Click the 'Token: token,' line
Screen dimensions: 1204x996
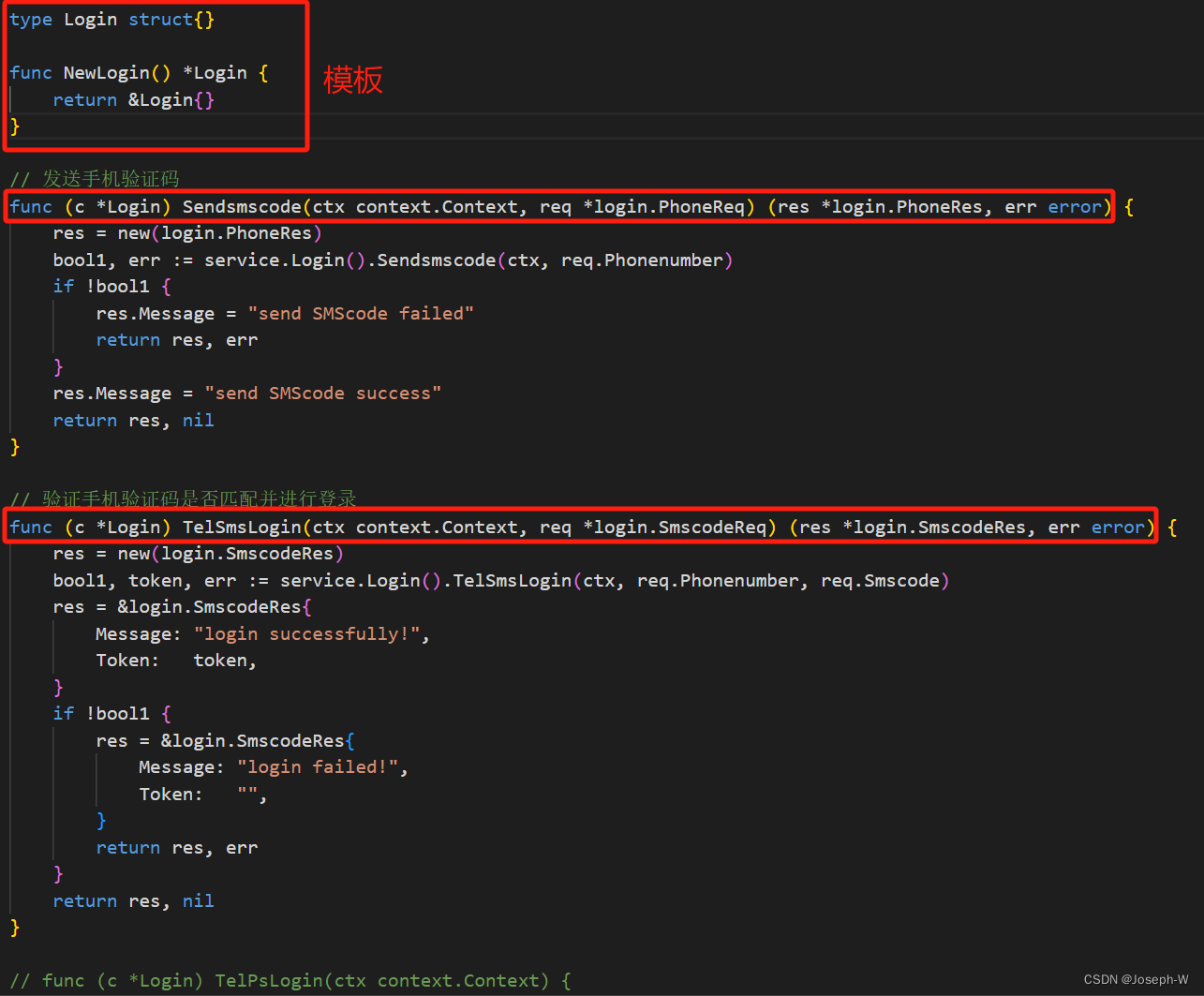point(176,661)
